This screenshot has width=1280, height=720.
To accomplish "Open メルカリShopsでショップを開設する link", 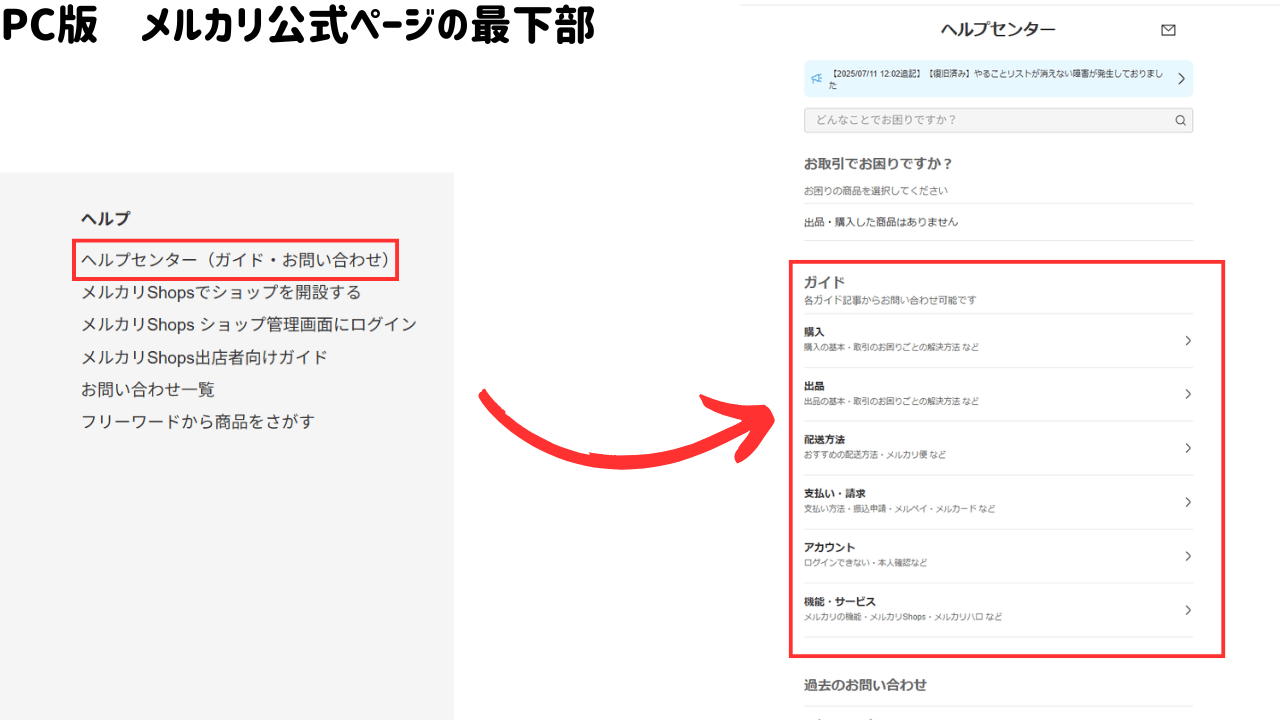I will 221,292.
